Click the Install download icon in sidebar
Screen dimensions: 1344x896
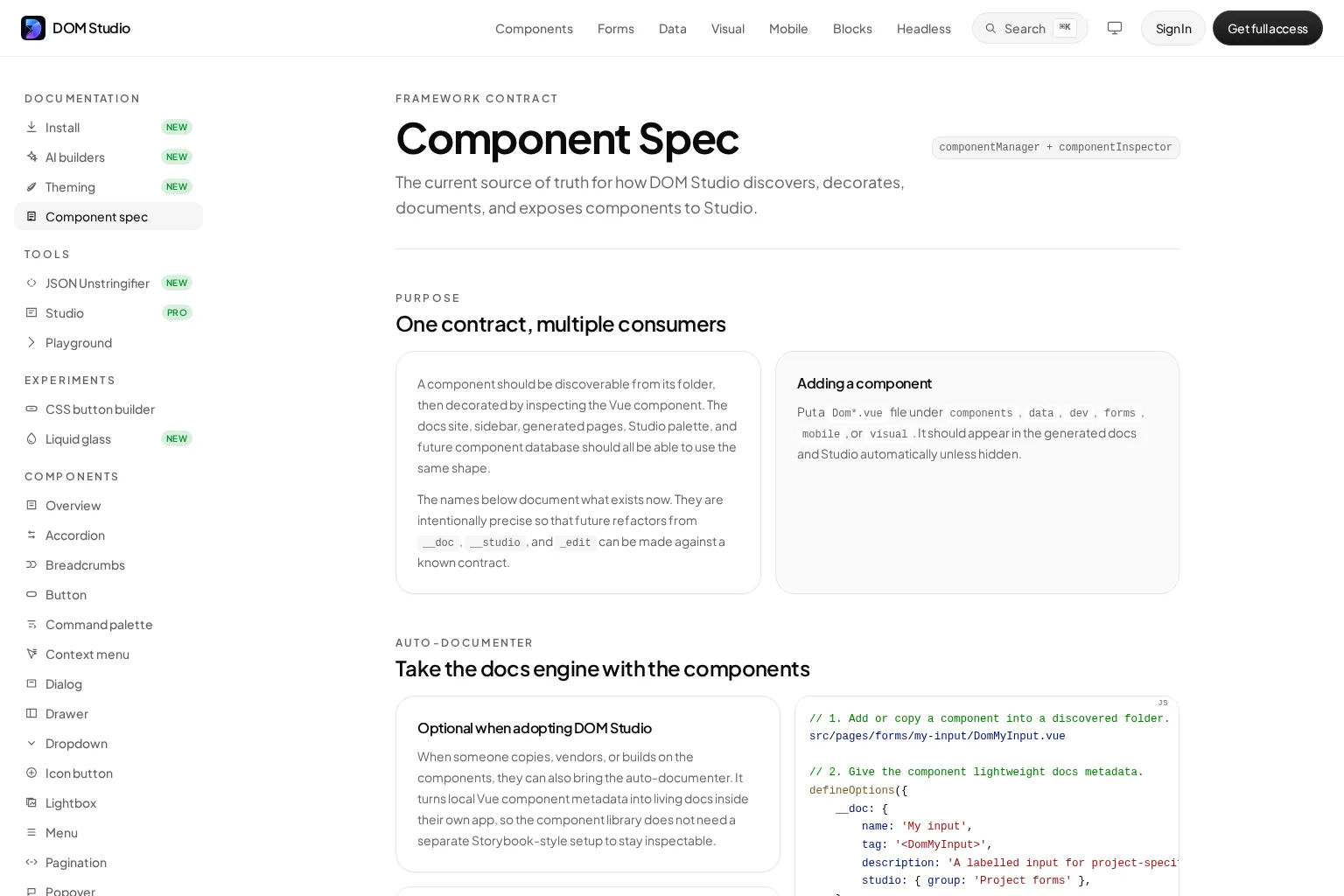31,127
